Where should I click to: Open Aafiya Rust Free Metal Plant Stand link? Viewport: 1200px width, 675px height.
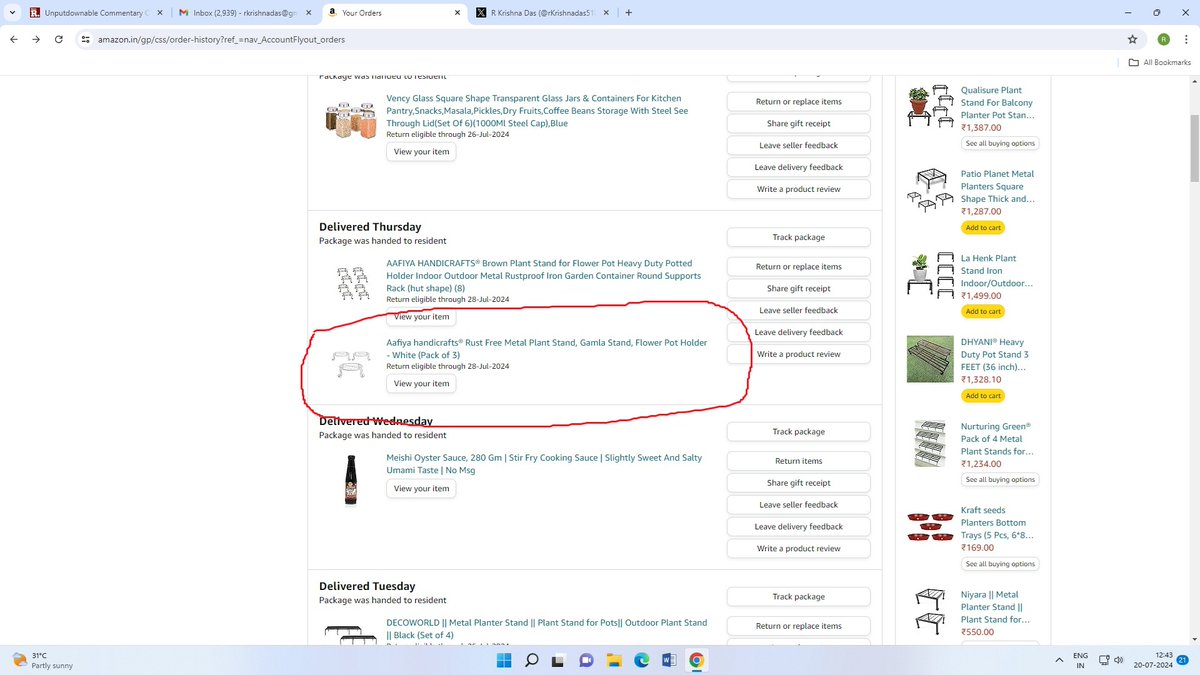point(547,348)
